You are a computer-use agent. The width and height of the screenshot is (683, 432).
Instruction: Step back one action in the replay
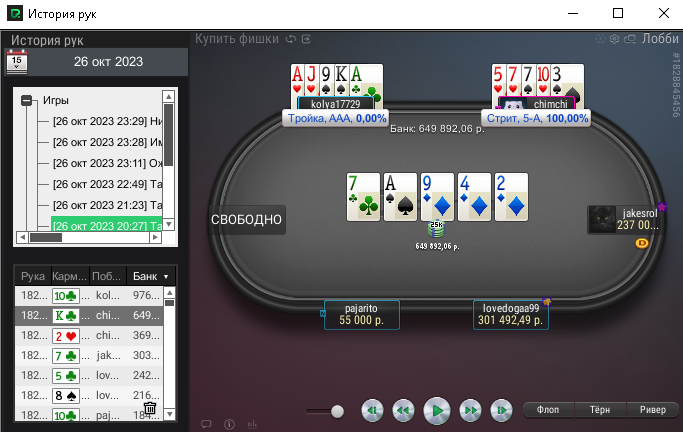click(x=403, y=411)
